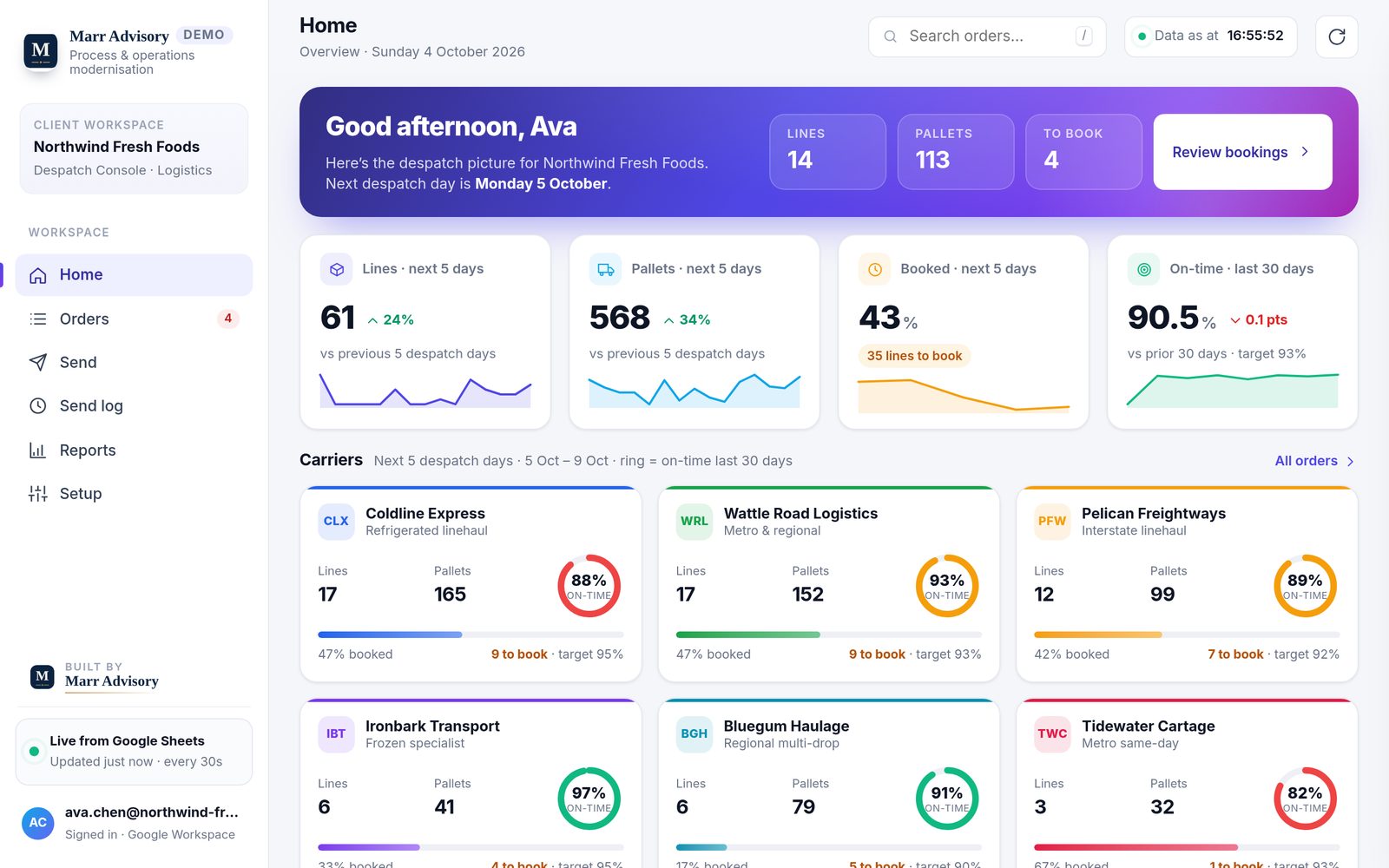
Task: Click the Marr Advisory M logo
Action: (41, 51)
